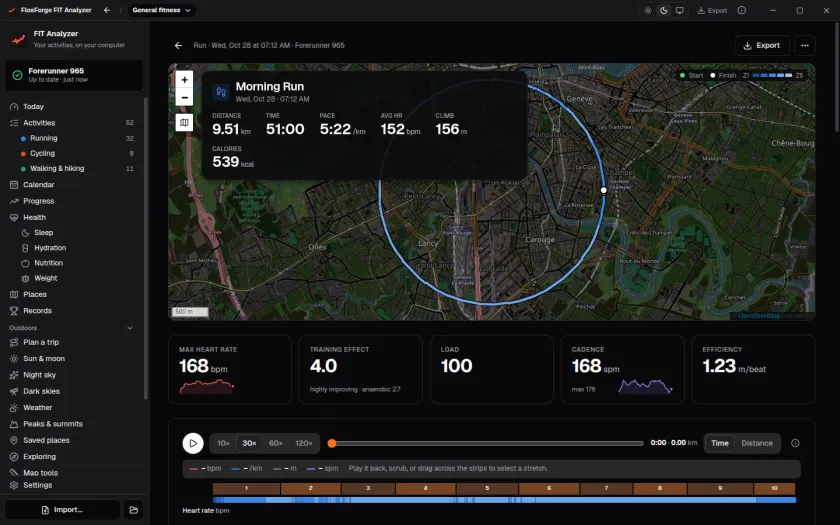Set playback speed to 120×
The image size is (840, 525).
pyautogui.click(x=304, y=443)
